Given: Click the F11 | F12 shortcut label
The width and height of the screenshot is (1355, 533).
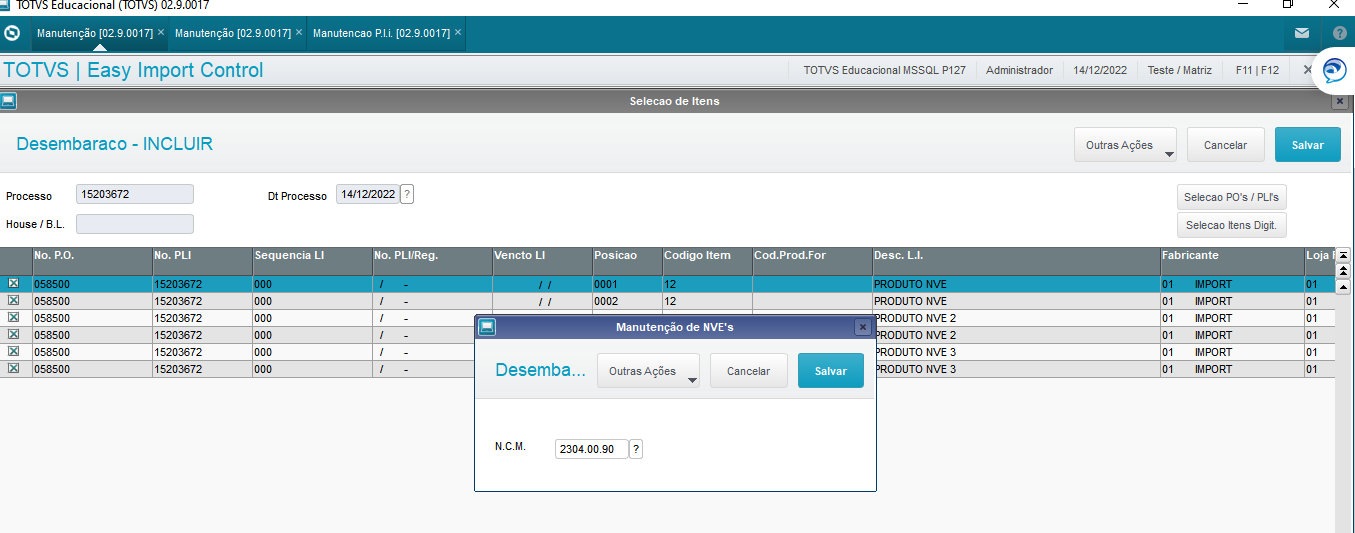Looking at the screenshot, I should [x=1257, y=70].
